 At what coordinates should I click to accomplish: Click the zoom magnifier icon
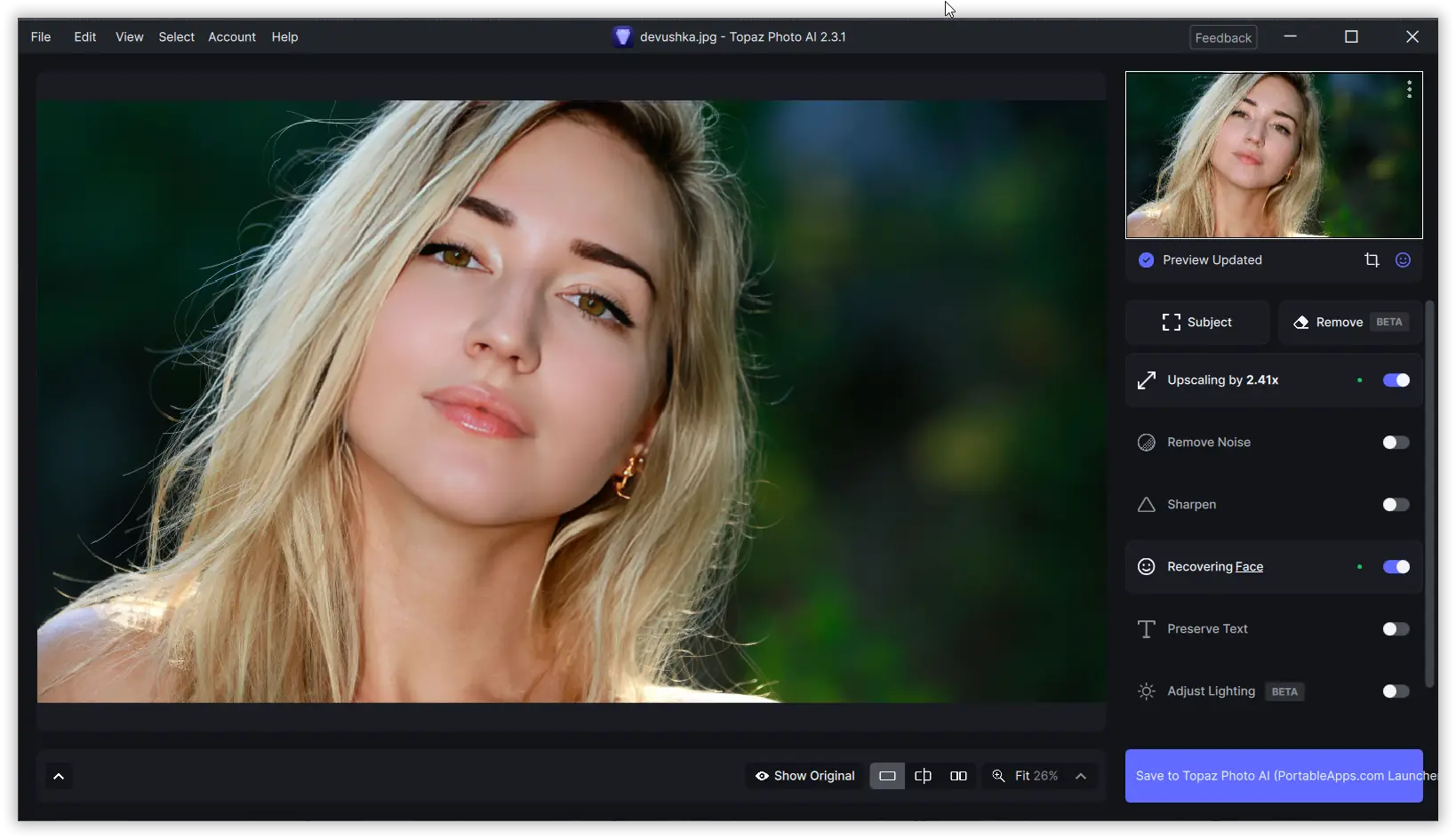click(999, 775)
